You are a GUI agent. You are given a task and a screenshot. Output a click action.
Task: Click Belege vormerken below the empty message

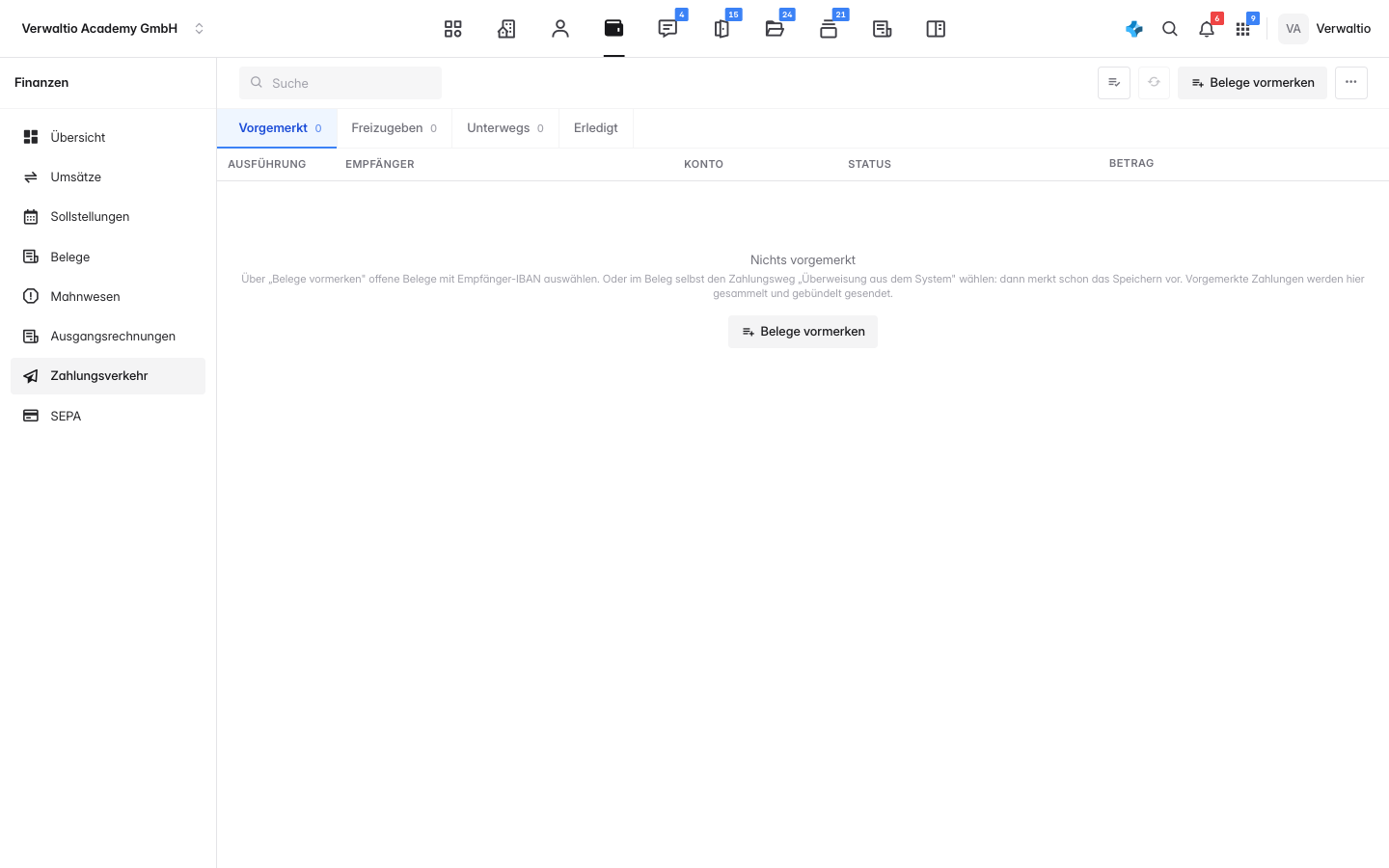point(803,332)
